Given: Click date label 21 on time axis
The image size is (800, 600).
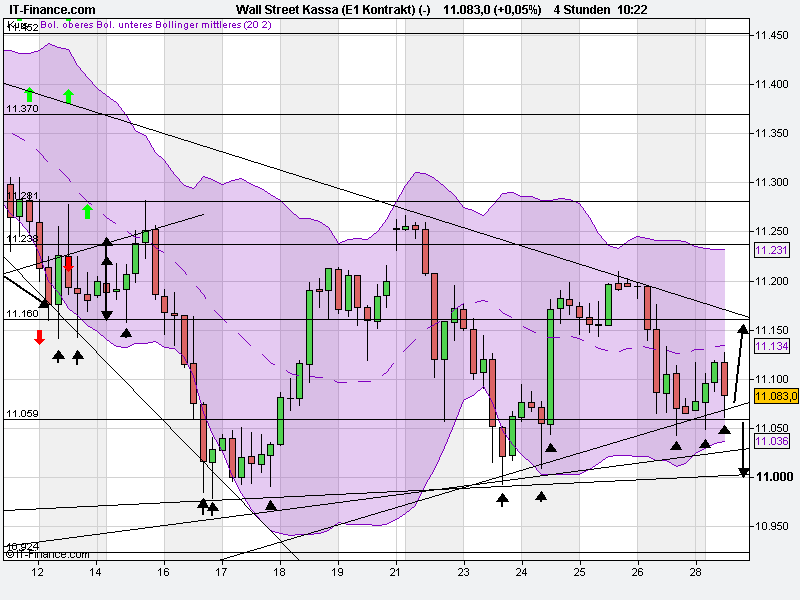Looking at the screenshot, I should pos(395,572).
